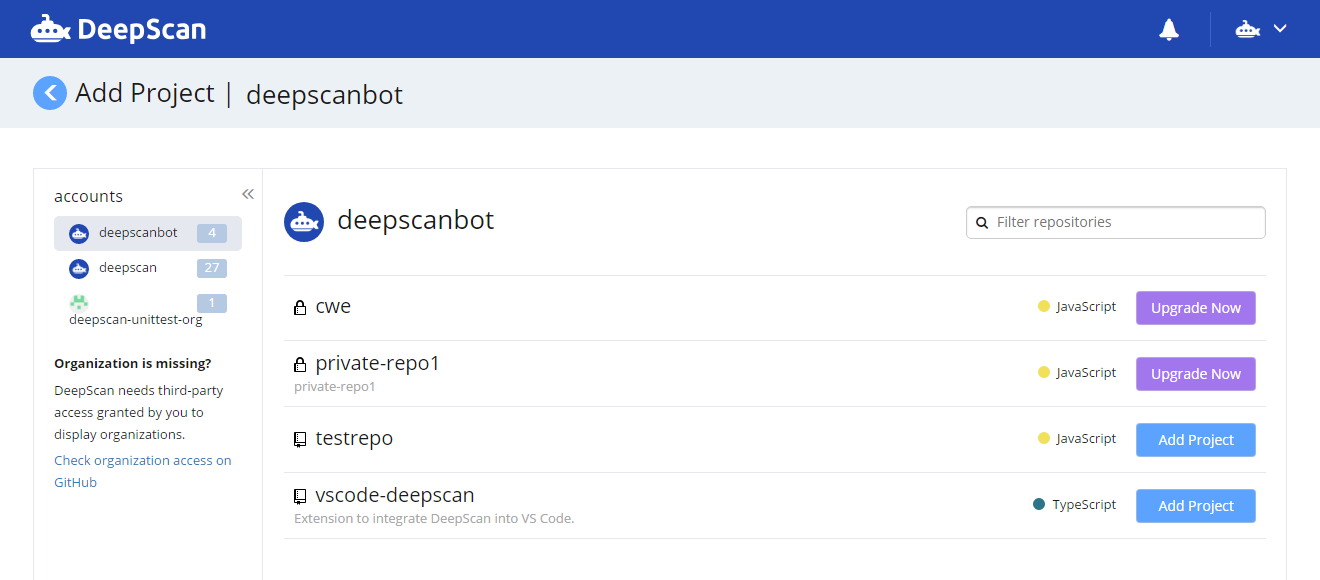The image size is (1320, 580).
Task: Click the search magnifier icon
Action: [x=982, y=222]
